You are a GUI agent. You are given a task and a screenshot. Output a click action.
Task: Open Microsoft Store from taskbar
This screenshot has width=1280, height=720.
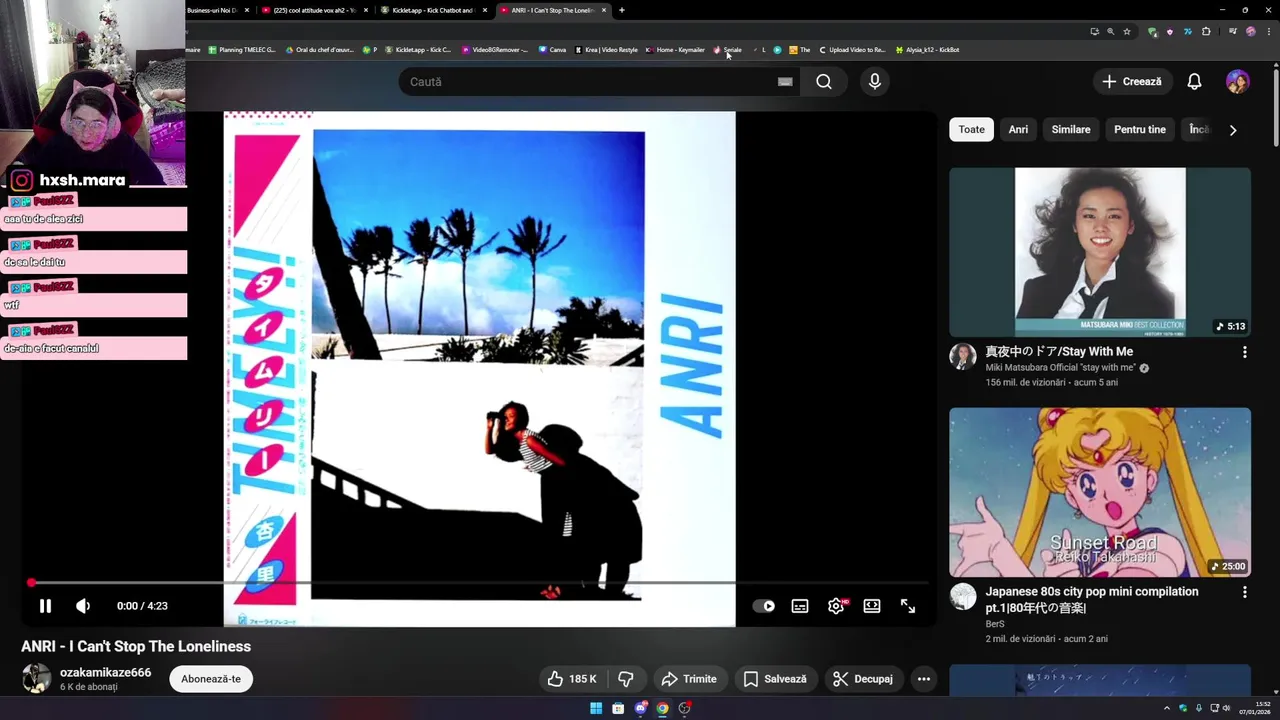coord(618,708)
